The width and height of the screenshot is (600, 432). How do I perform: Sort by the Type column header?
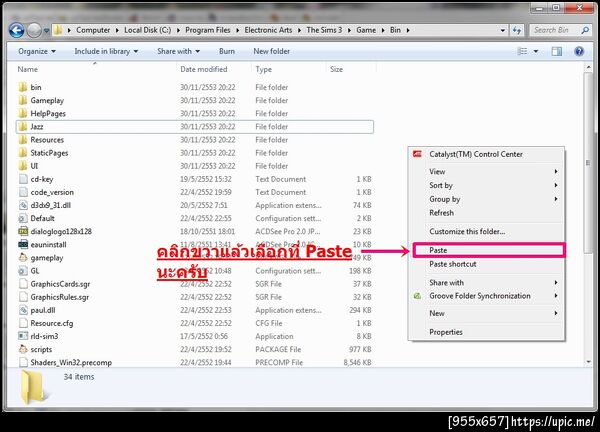pyautogui.click(x=263, y=69)
